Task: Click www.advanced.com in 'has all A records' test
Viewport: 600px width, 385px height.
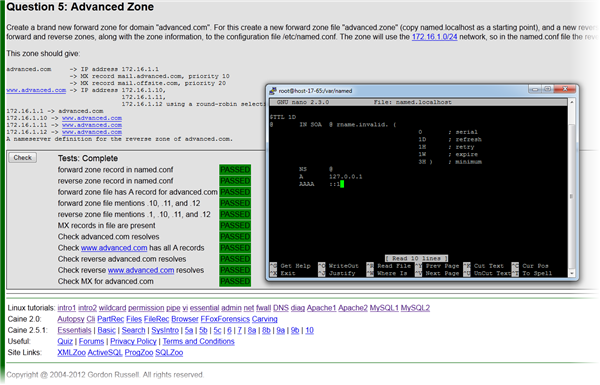Action: pos(114,248)
